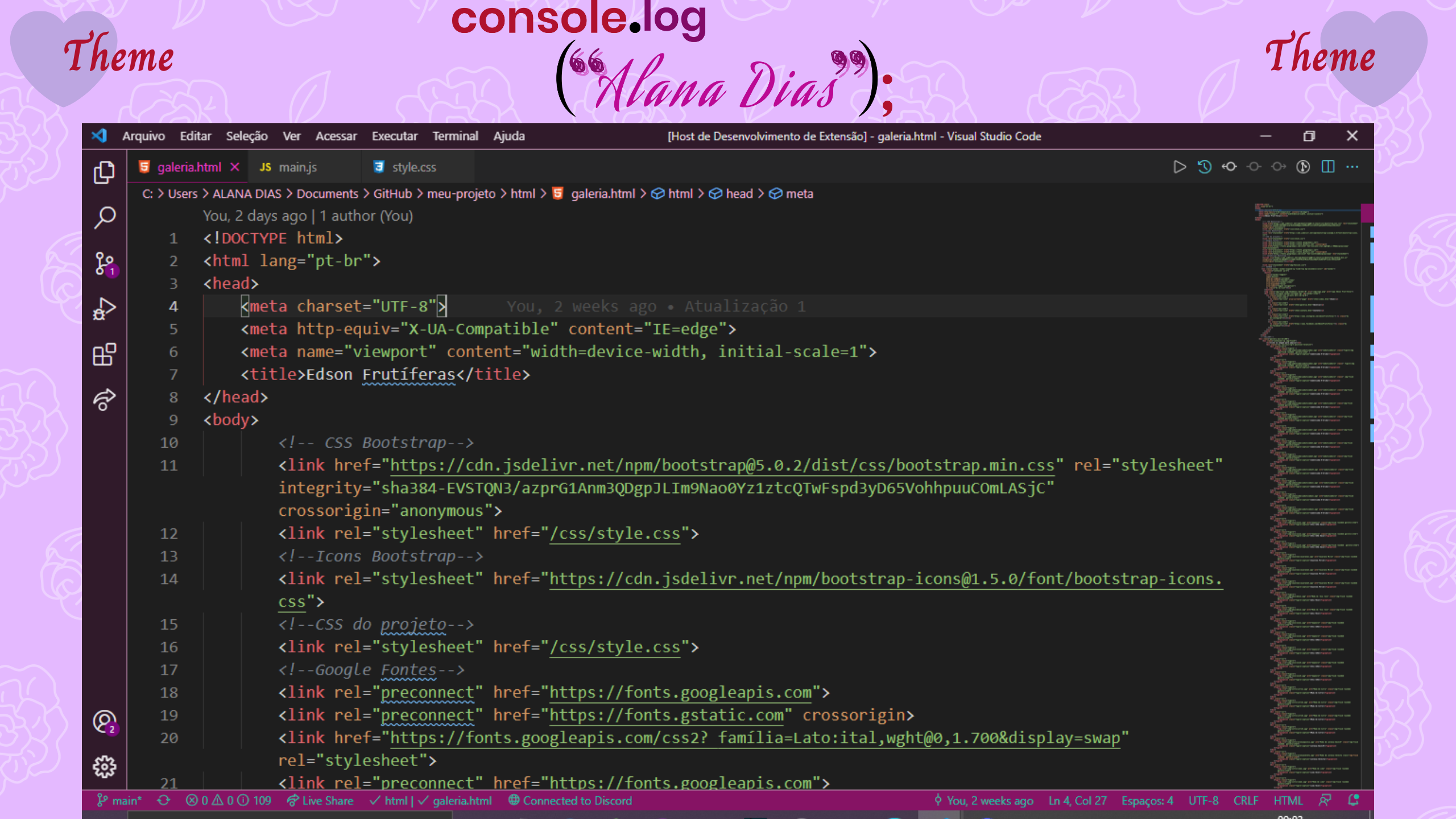The height and width of the screenshot is (819, 1456).
Task: Open the Search view in activity bar
Action: 105,217
